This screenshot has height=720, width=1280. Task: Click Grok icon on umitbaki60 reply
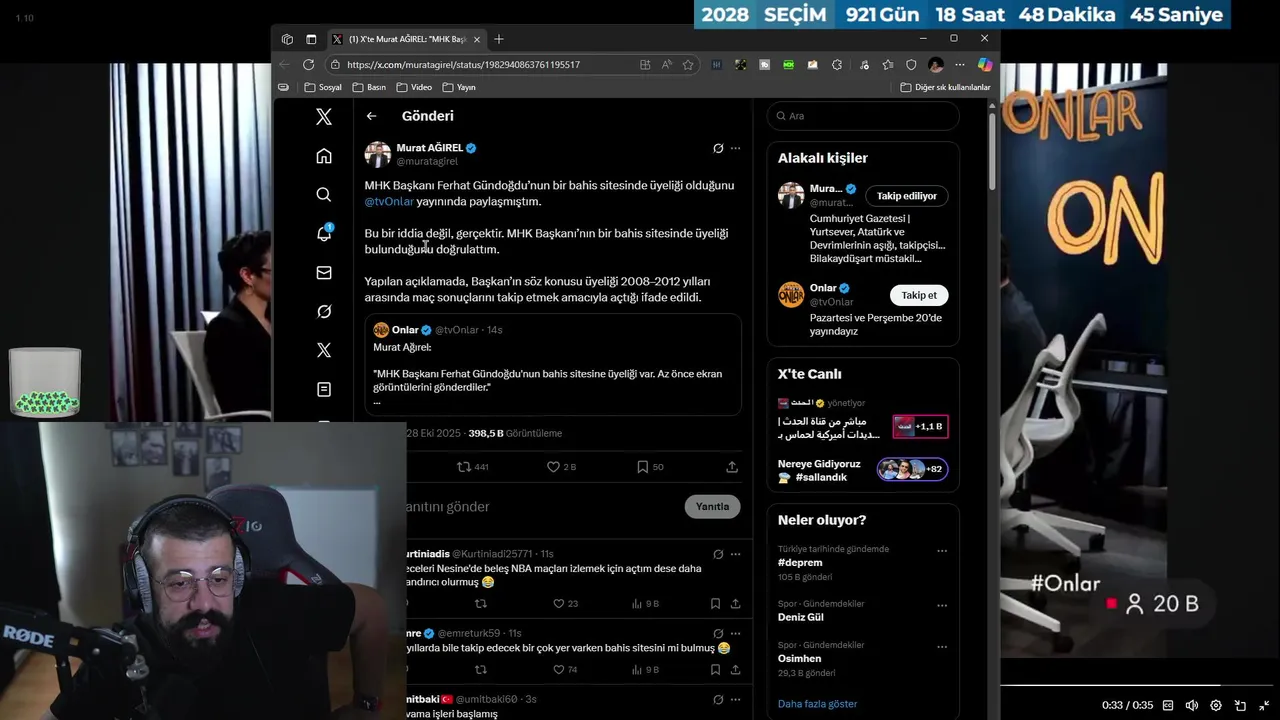coord(718,699)
